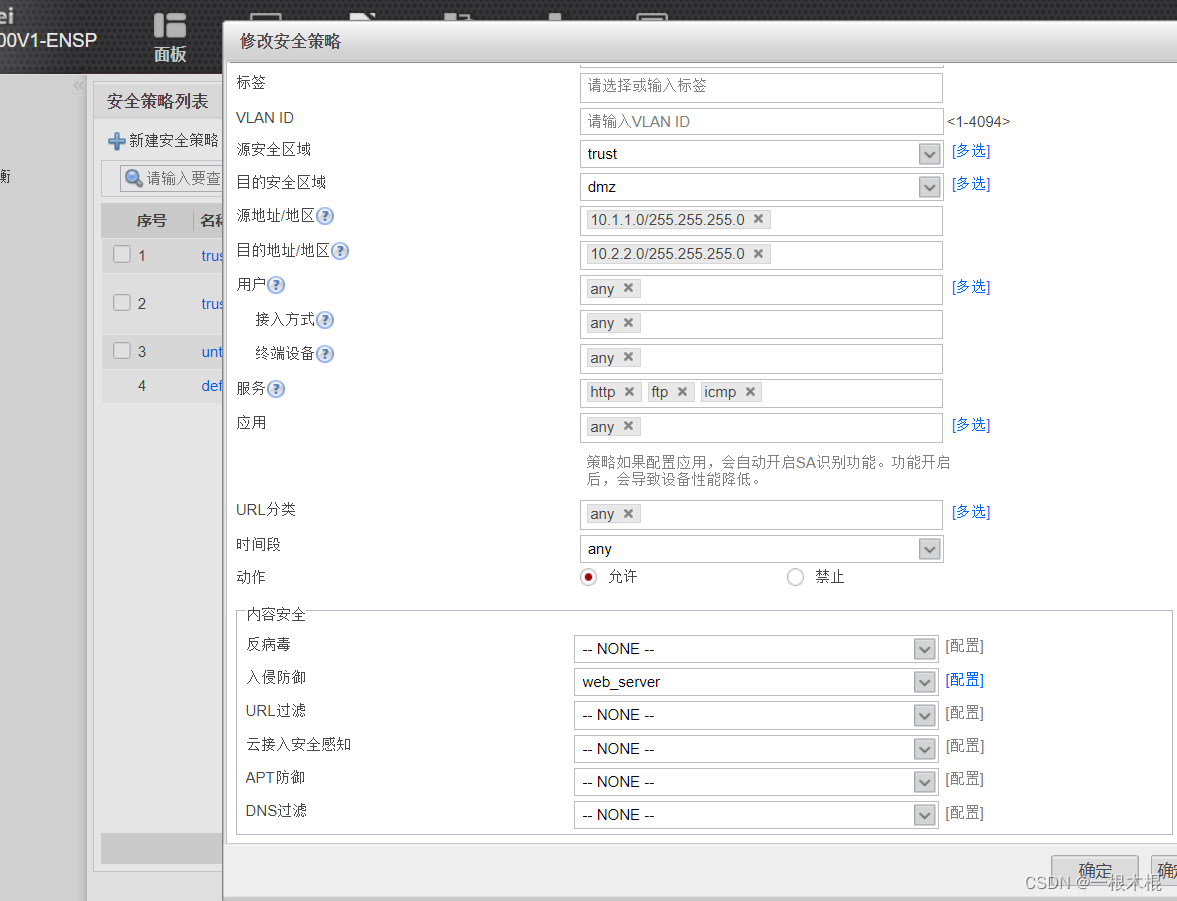Remove destination address 10.2.2.0/255.255.255.0 tag
This screenshot has height=901, width=1177.
point(758,253)
